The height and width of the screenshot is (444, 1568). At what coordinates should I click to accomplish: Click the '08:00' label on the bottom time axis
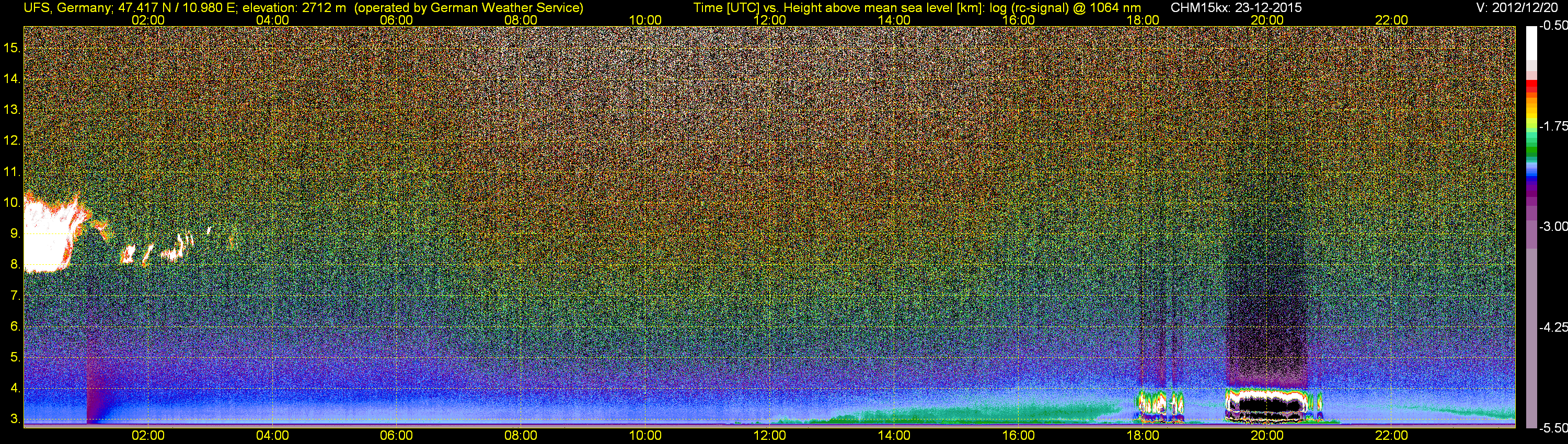click(x=521, y=436)
